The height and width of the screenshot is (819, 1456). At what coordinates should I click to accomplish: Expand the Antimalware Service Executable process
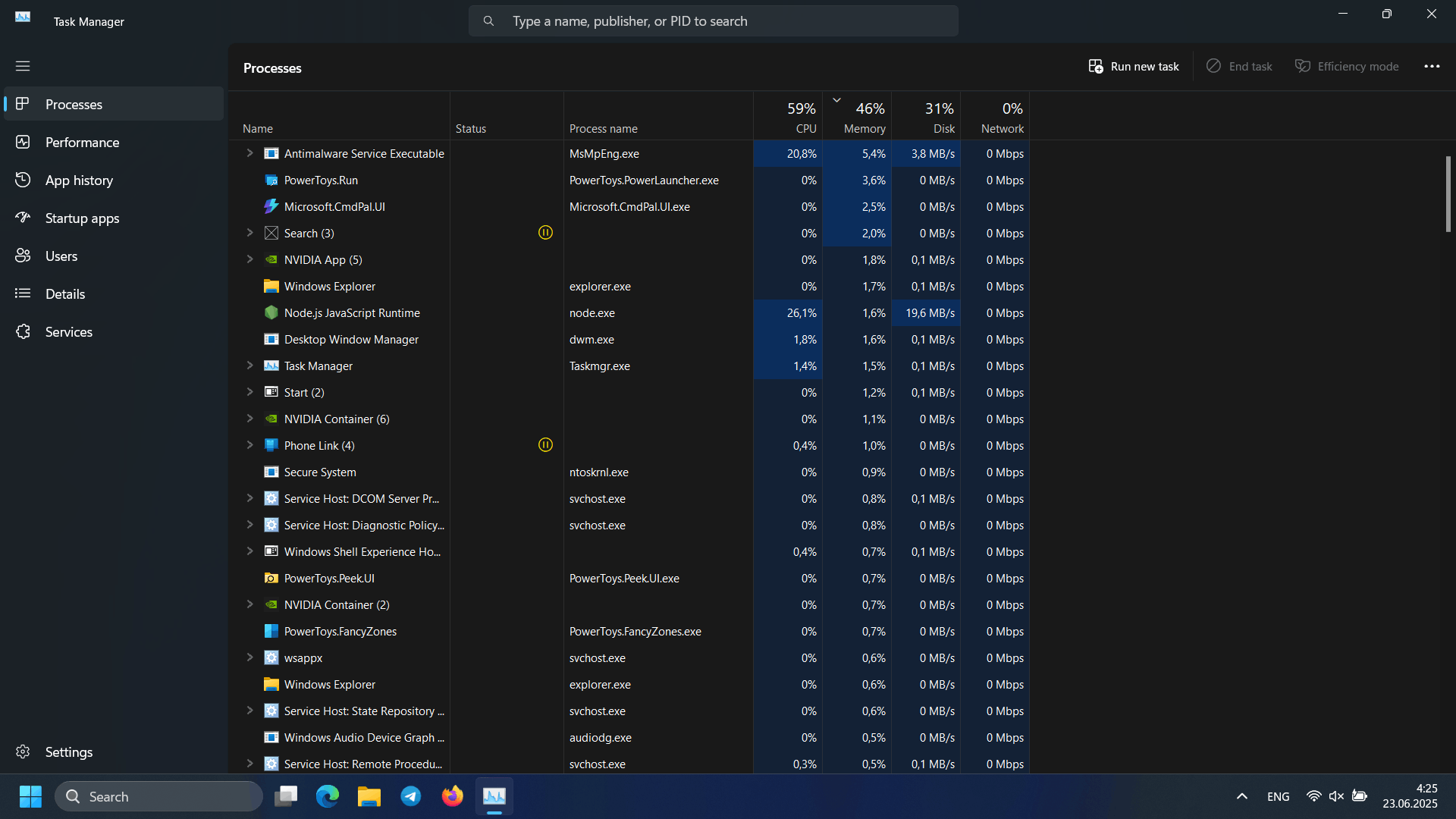tap(249, 153)
